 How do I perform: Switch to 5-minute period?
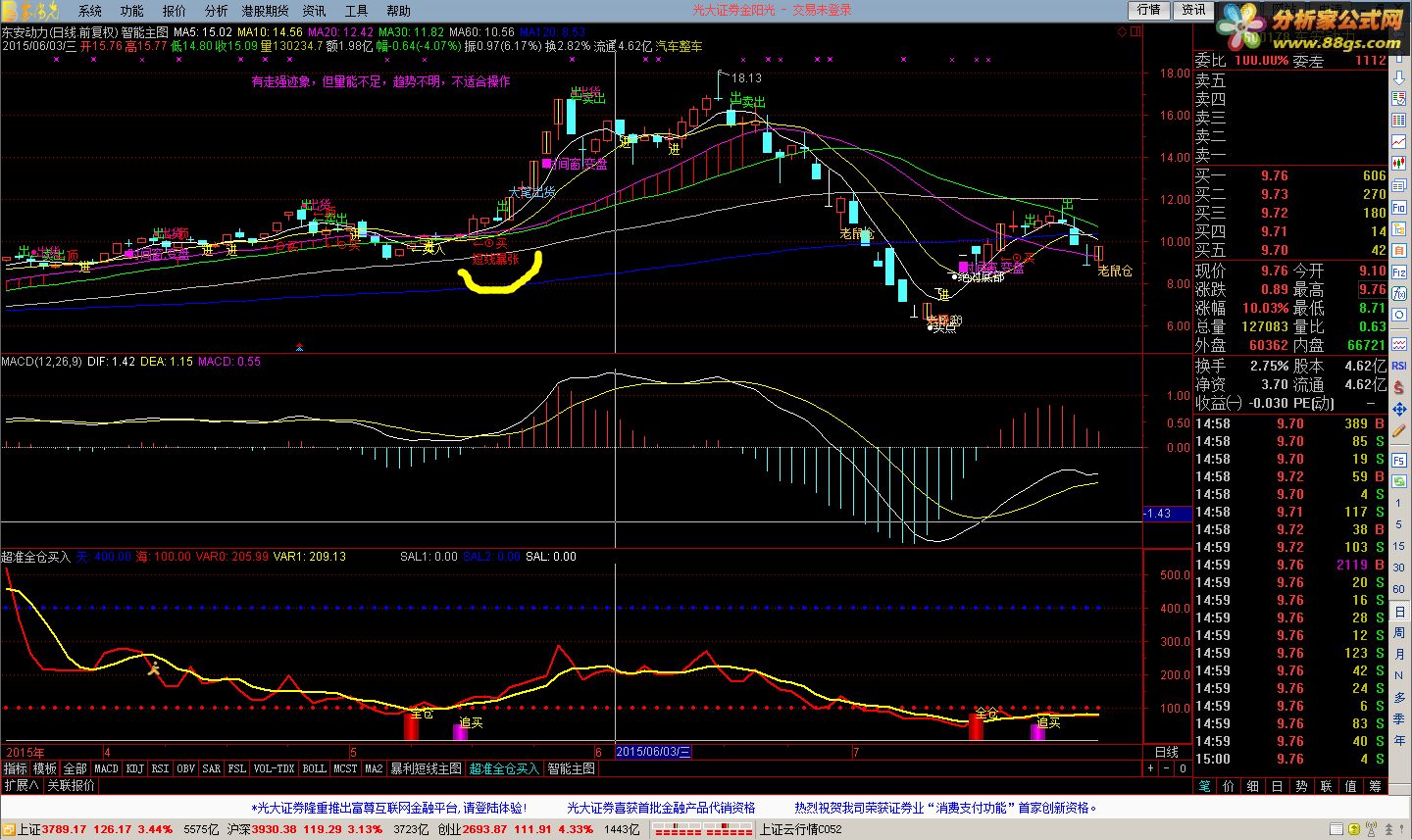pos(1399,524)
